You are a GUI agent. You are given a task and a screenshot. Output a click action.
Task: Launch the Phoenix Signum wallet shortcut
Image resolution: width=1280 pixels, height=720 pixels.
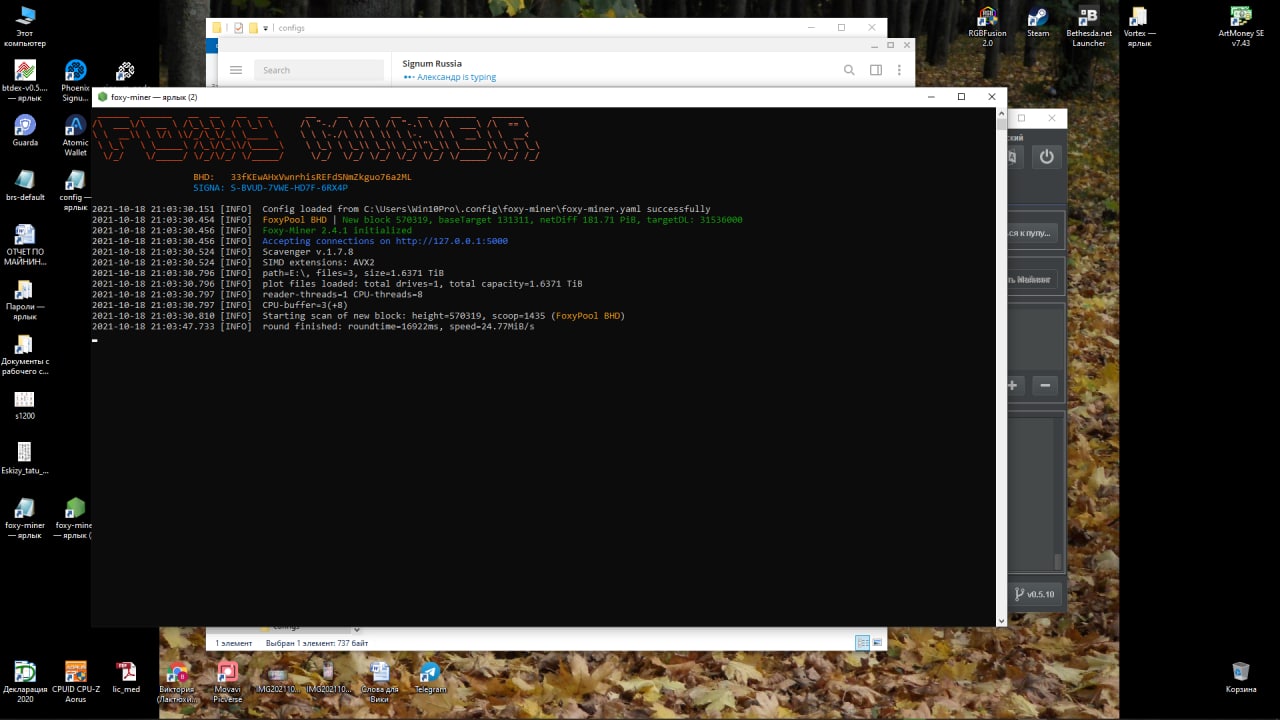(75, 81)
